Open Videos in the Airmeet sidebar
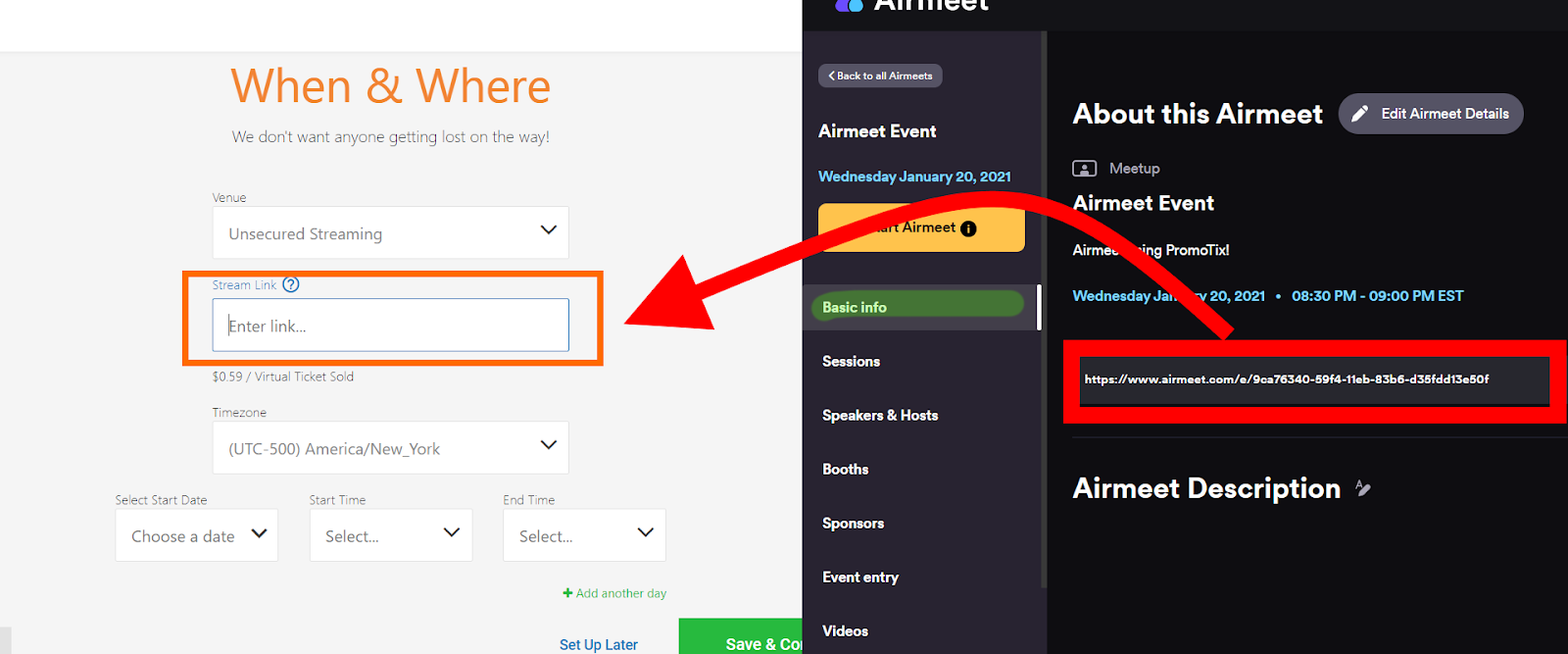Image resolution: width=1568 pixels, height=654 pixels. coord(845,630)
